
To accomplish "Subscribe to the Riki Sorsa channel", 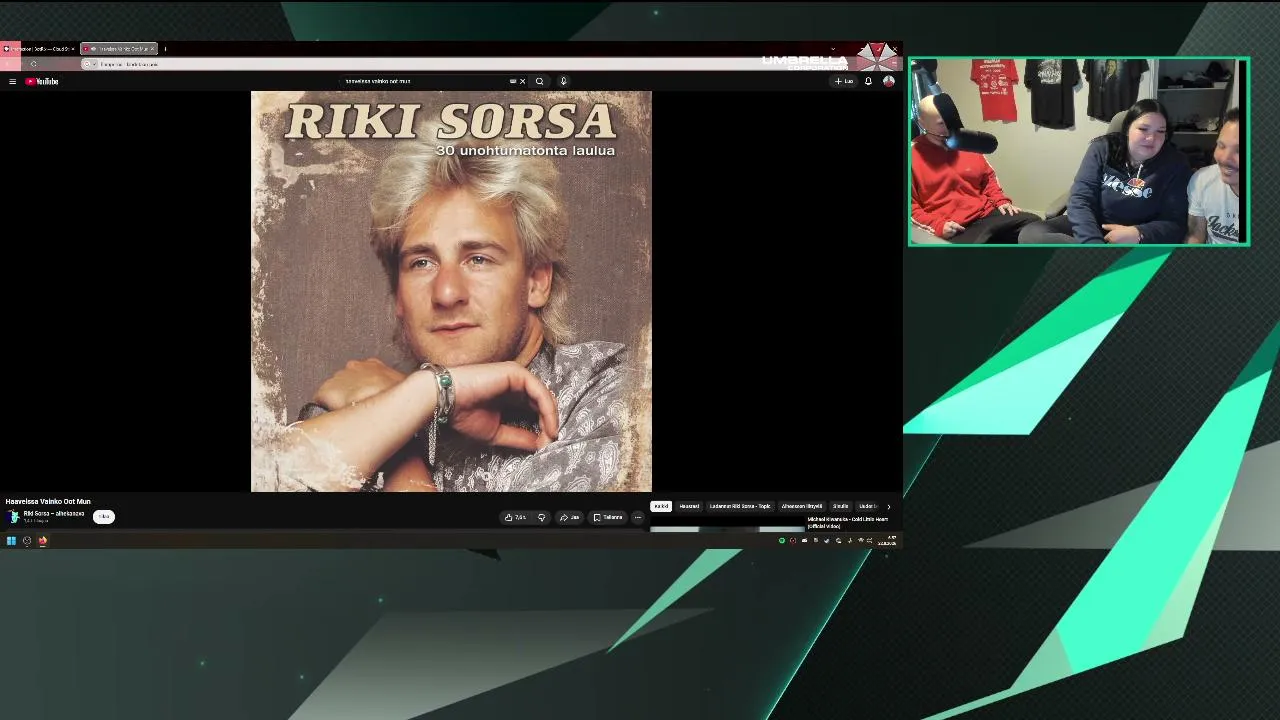I will click(104, 516).
